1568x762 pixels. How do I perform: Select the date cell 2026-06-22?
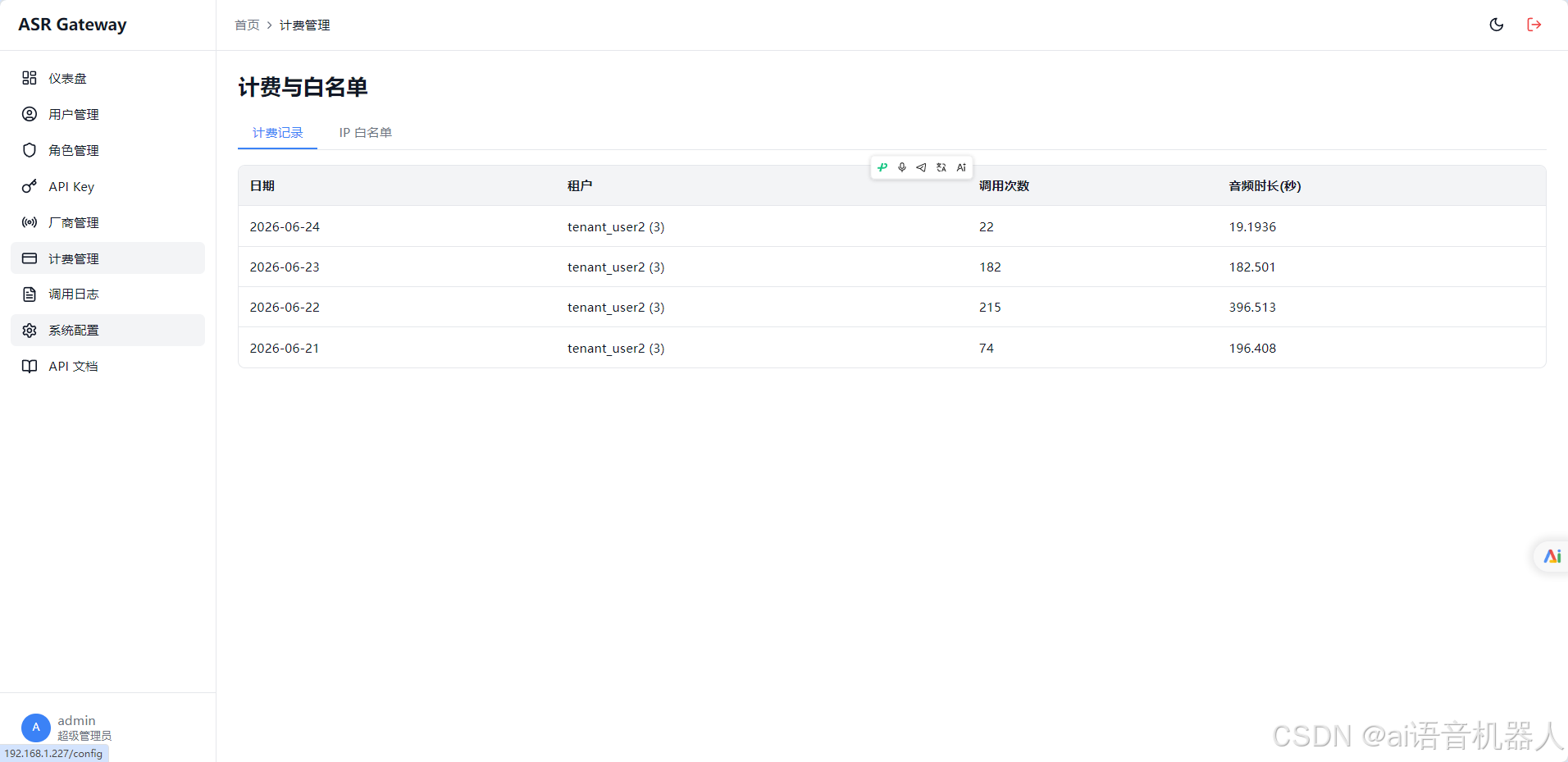pos(285,307)
